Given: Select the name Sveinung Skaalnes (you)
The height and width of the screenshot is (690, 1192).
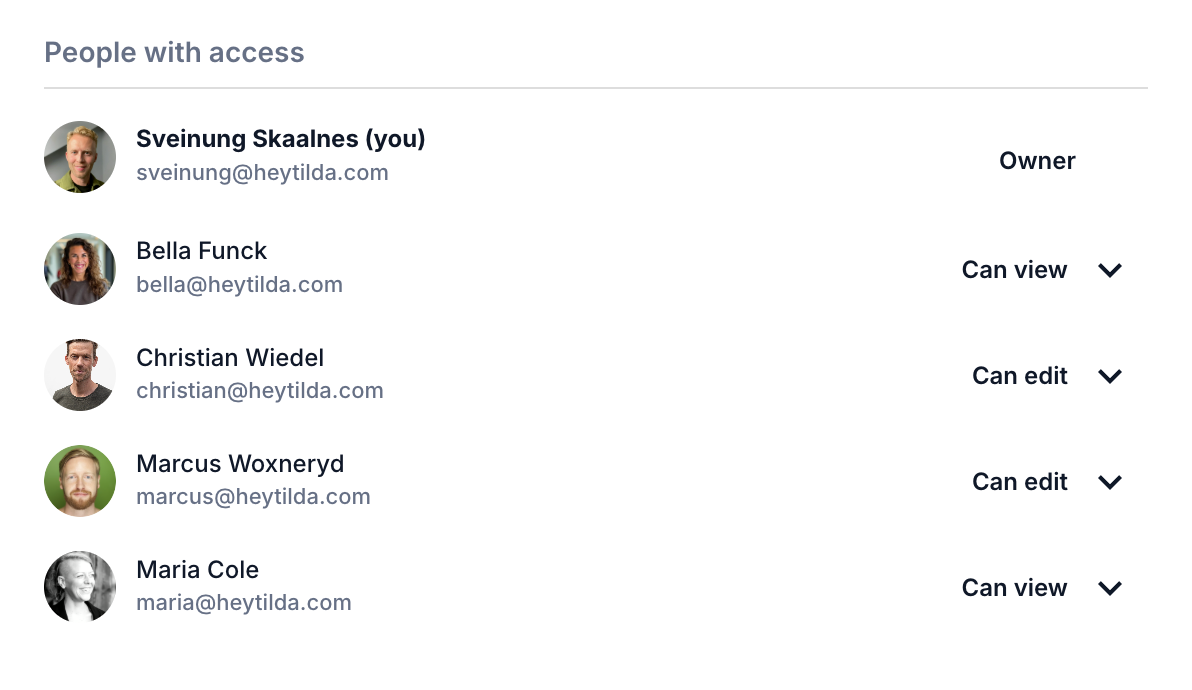Looking at the screenshot, I should [x=280, y=139].
